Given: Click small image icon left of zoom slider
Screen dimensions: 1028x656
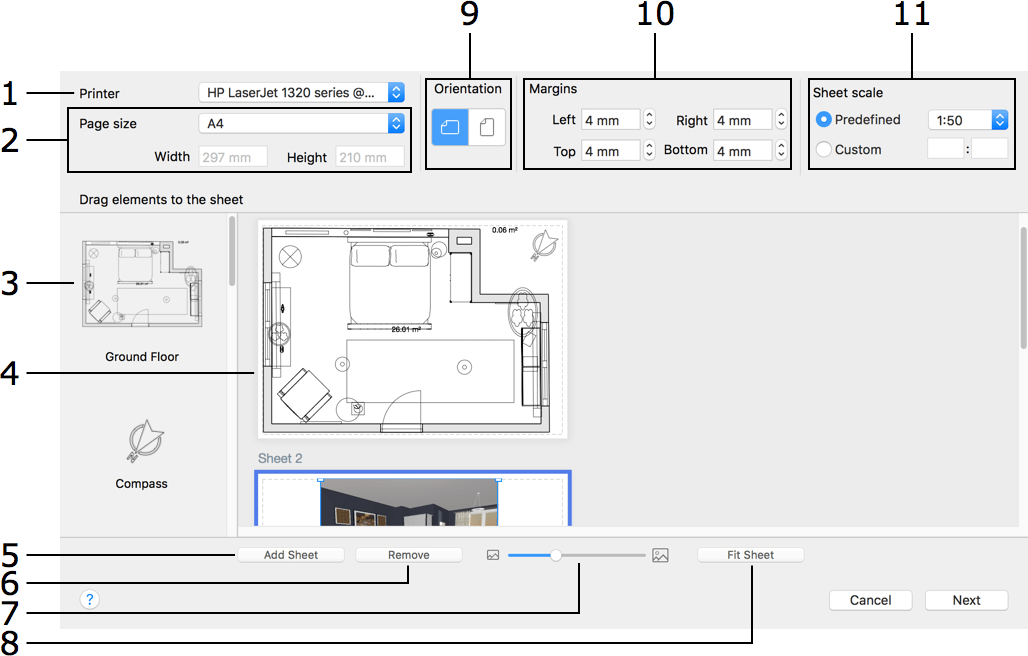Looking at the screenshot, I should coord(492,555).
